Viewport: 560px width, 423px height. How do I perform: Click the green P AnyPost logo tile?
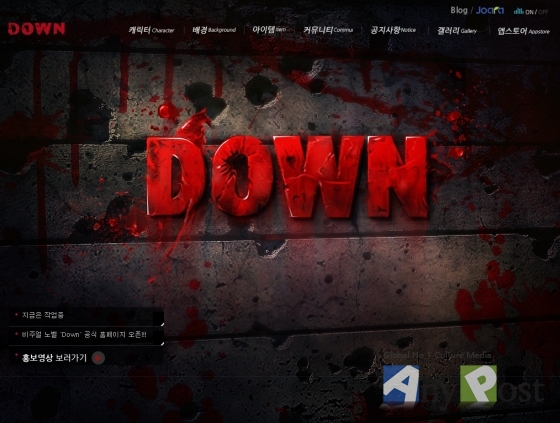tap(478, 384)
